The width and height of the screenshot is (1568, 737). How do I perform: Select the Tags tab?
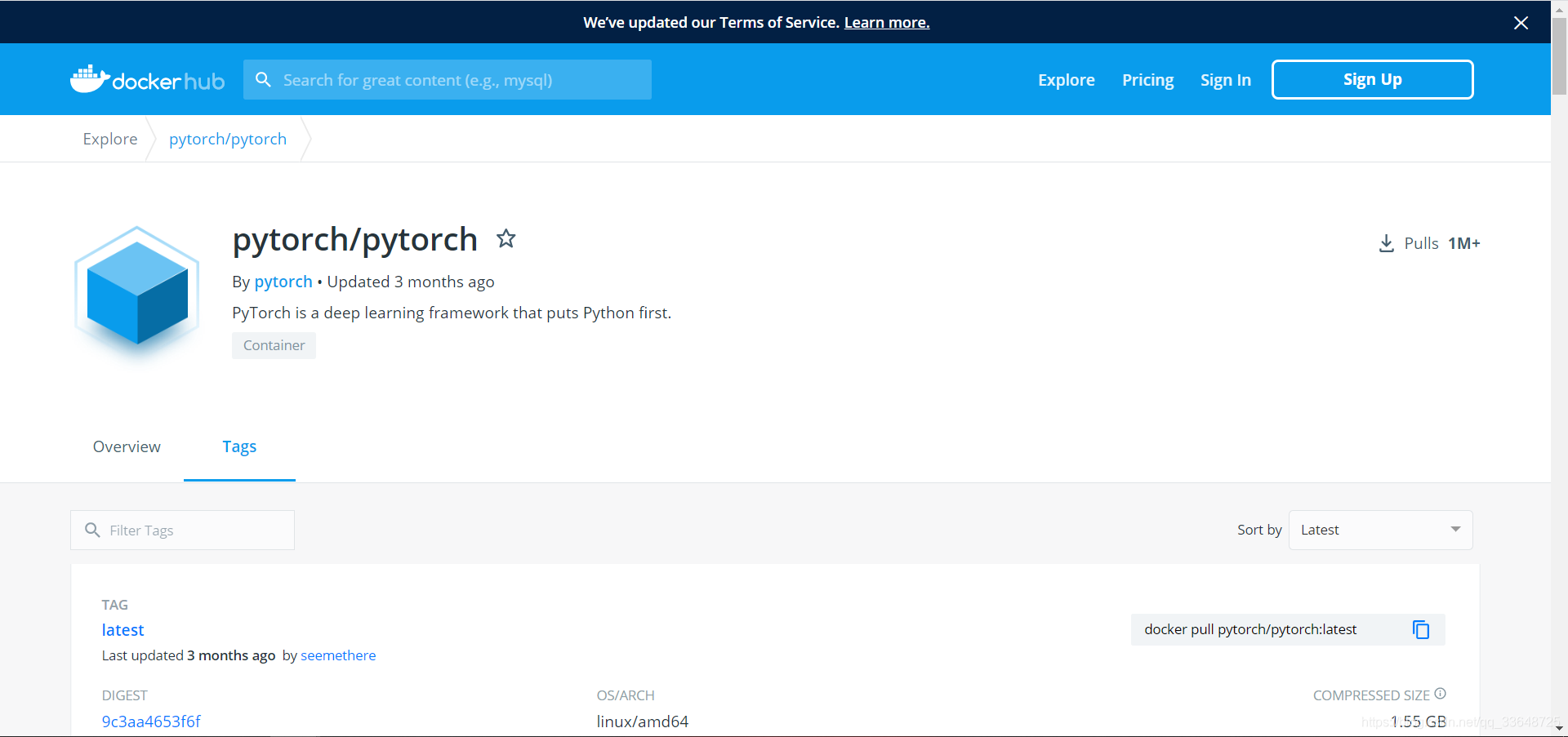[x=239, y=446]
